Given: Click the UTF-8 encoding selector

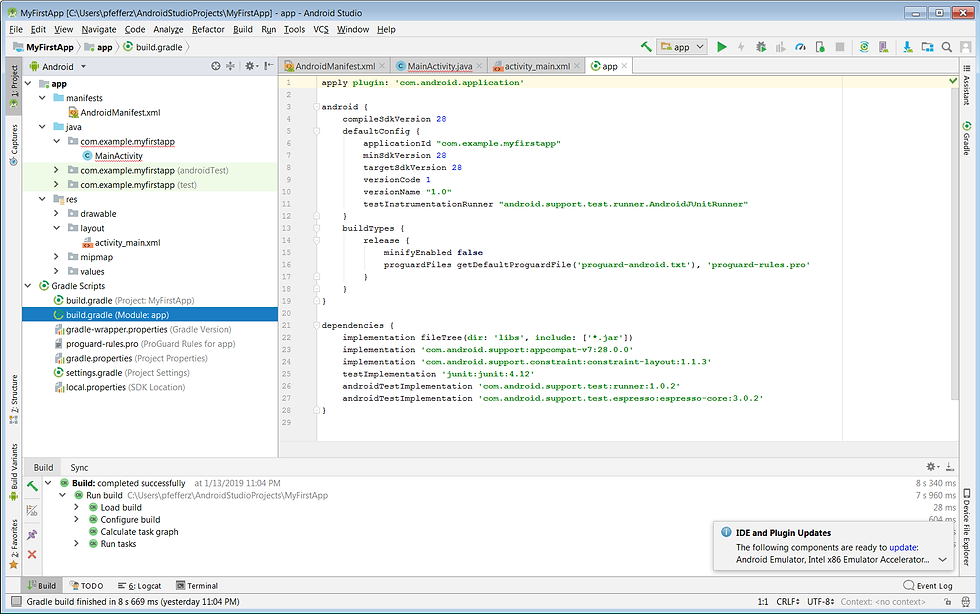Looking at the screenshot, I should [x=820, y=601].
